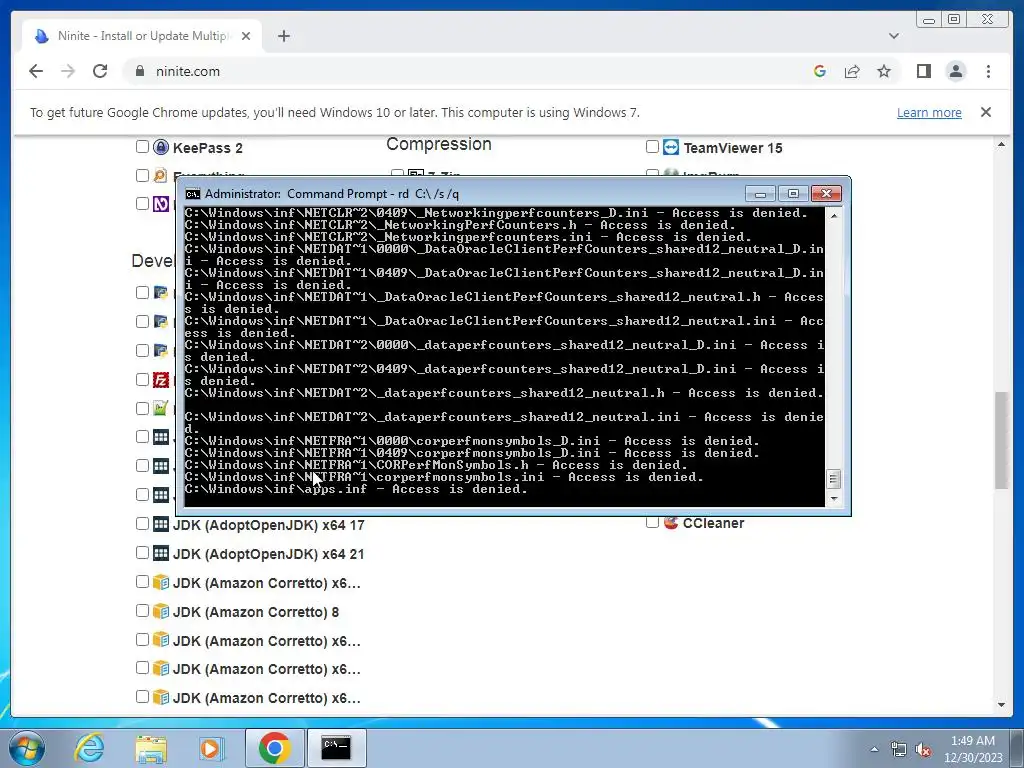
Task: Launch Internet Explorer from the taskbar
Action: coord(89,748)
